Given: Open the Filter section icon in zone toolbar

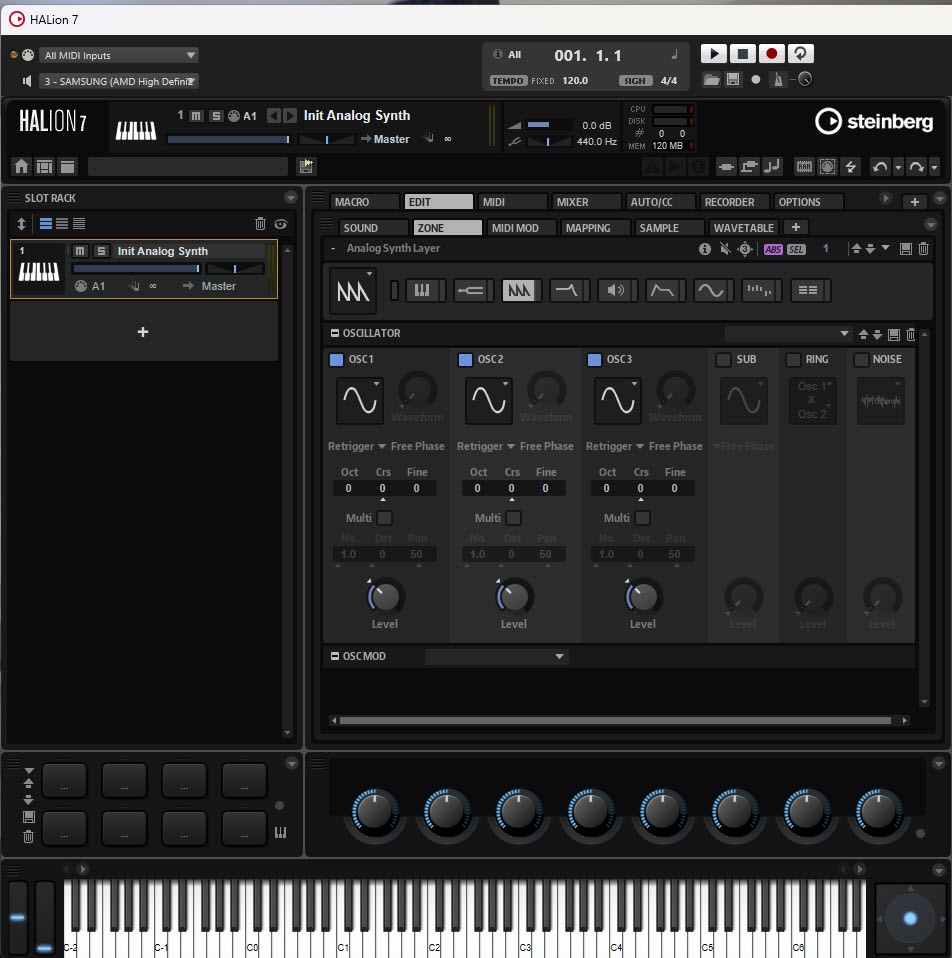Looking at the screenshot, I should [x=568, y=290].
